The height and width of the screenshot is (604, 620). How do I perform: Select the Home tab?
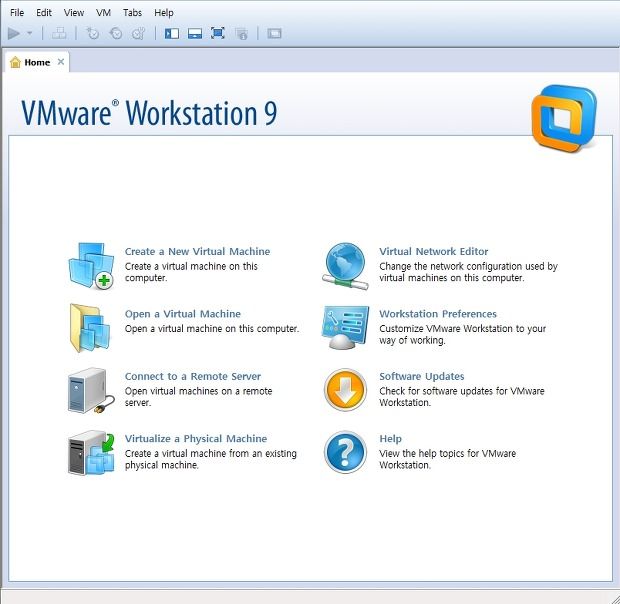pyautogui.click(x=37, y=62)
